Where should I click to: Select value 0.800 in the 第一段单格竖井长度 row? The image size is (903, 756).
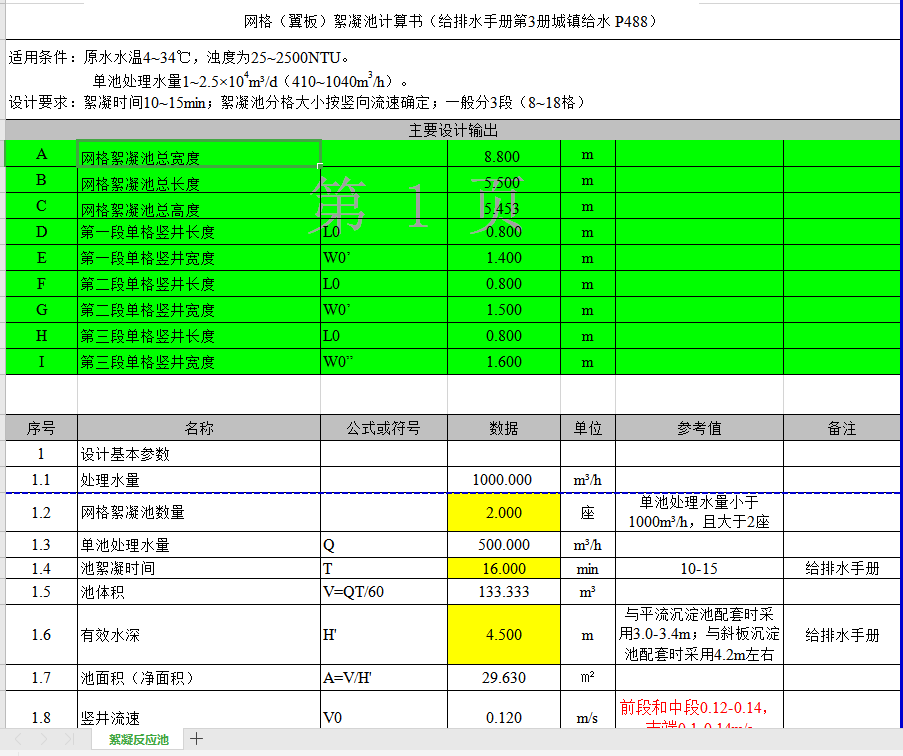(x=503, y=231)
